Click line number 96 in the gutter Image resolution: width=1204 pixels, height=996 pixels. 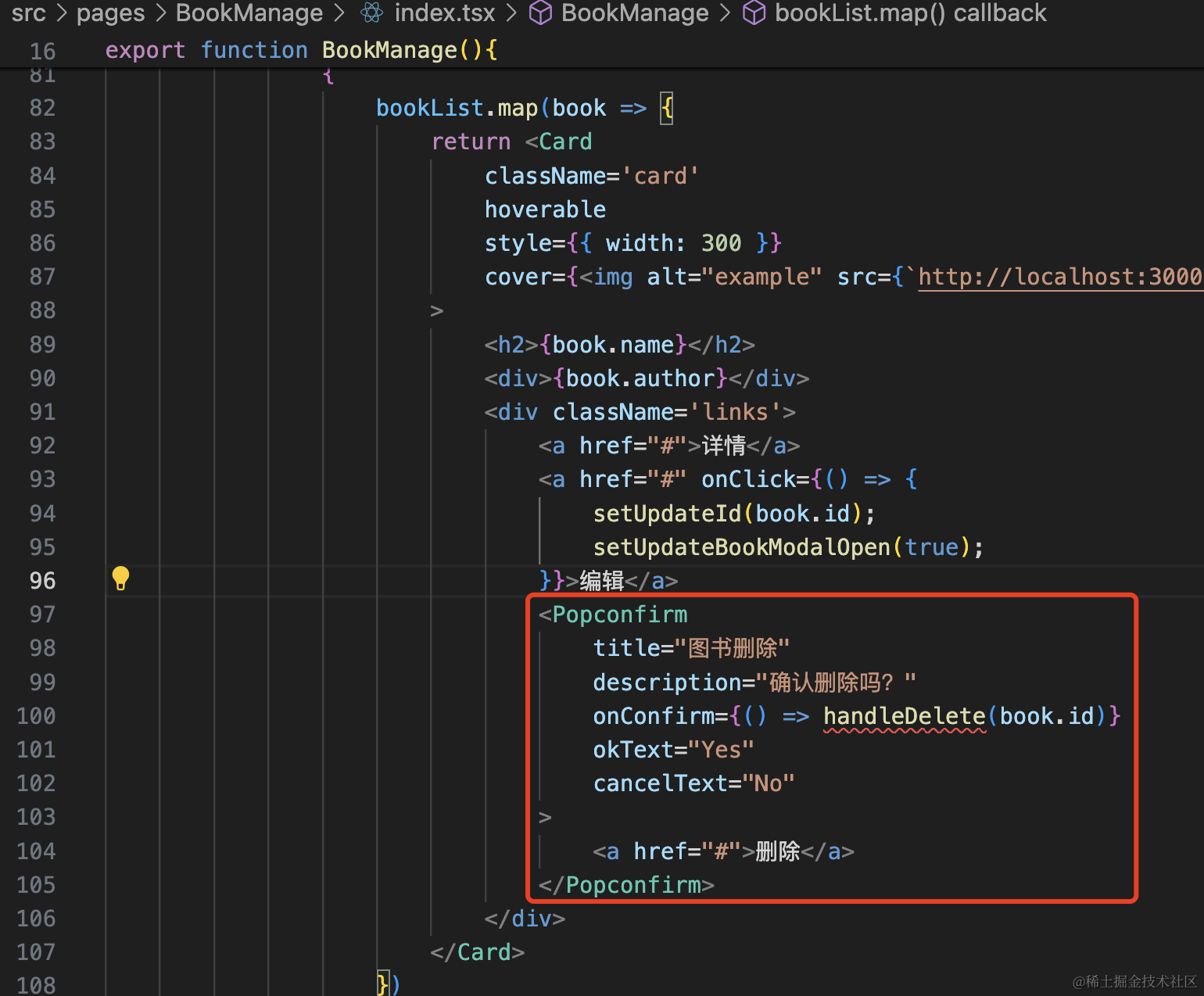pyautogui.click(x=42, y=581)
